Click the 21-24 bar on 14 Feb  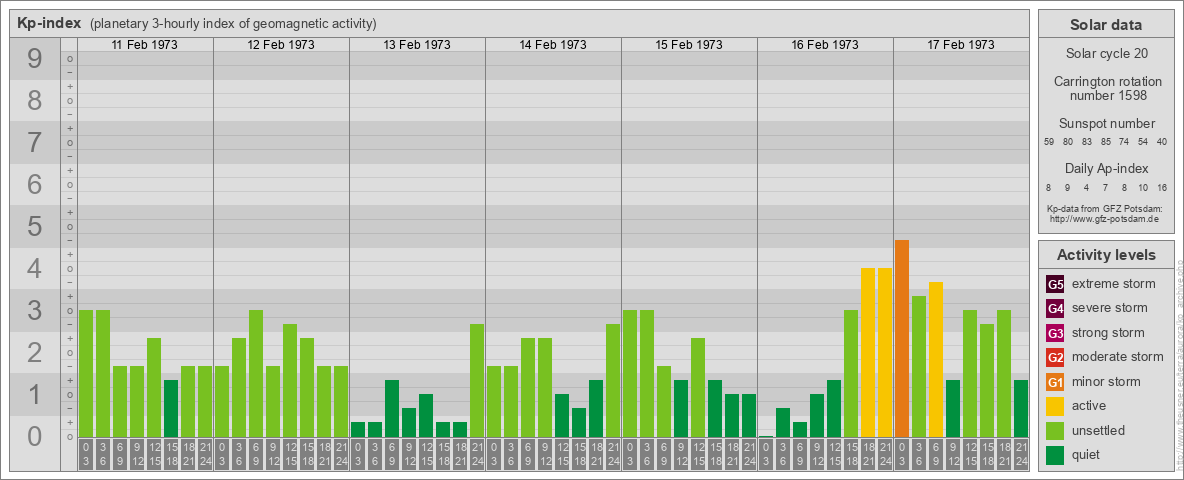(x=613, y=380)
